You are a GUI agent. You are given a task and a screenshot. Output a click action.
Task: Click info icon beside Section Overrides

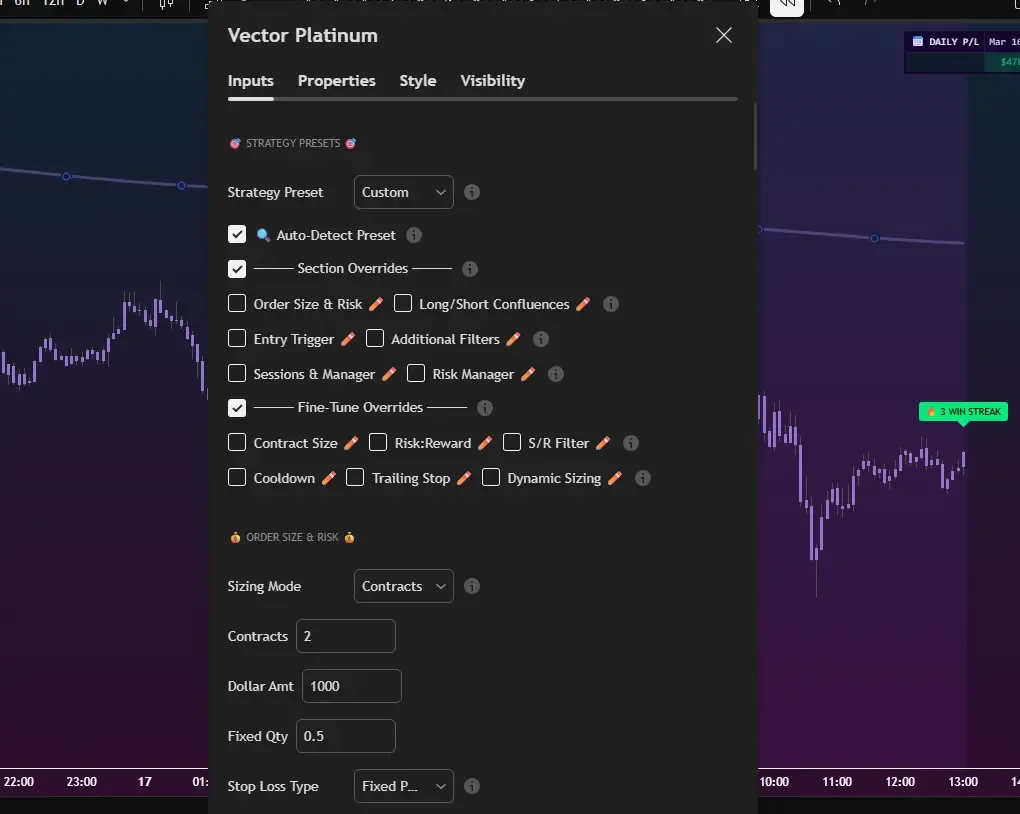[x=470, y=269]
